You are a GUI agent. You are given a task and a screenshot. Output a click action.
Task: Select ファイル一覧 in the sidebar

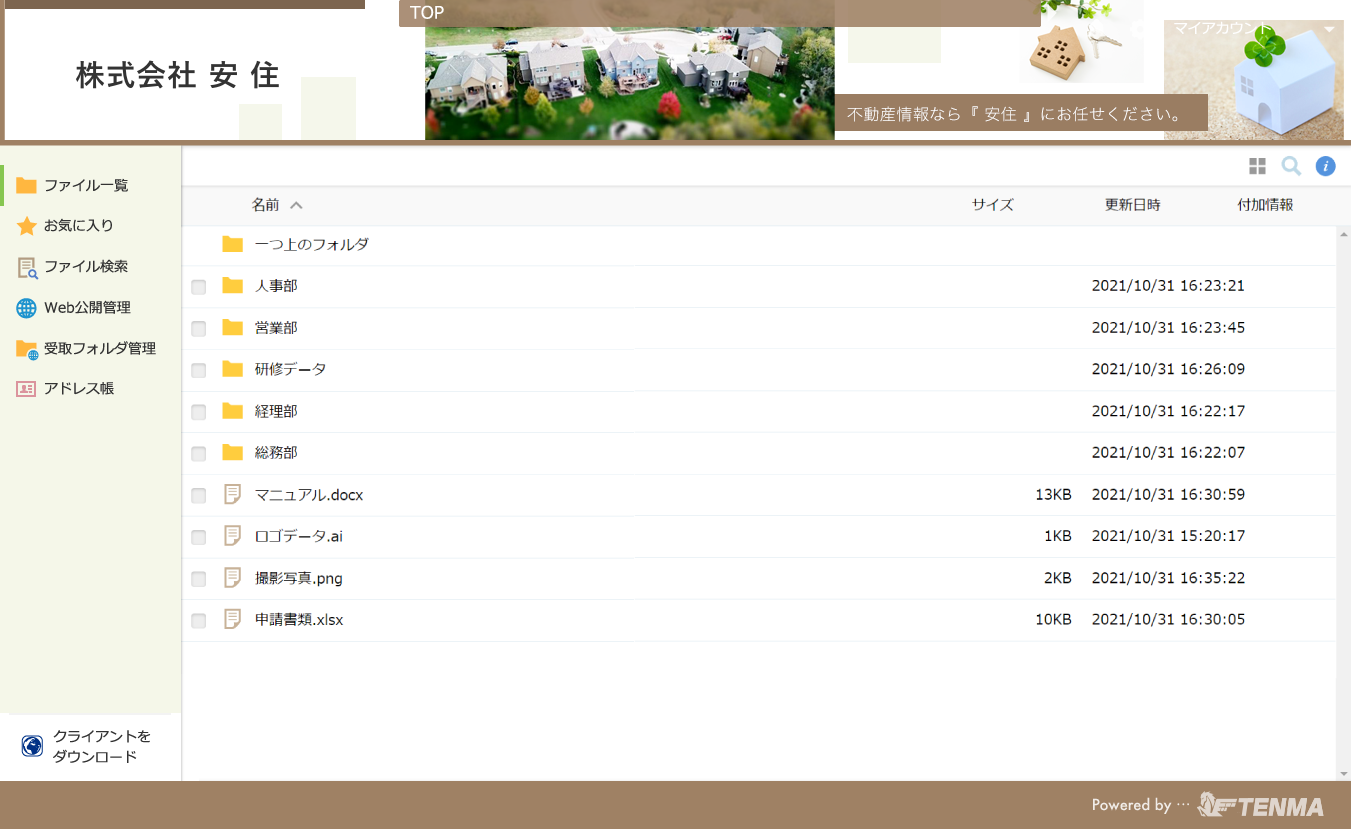point(85,185)
